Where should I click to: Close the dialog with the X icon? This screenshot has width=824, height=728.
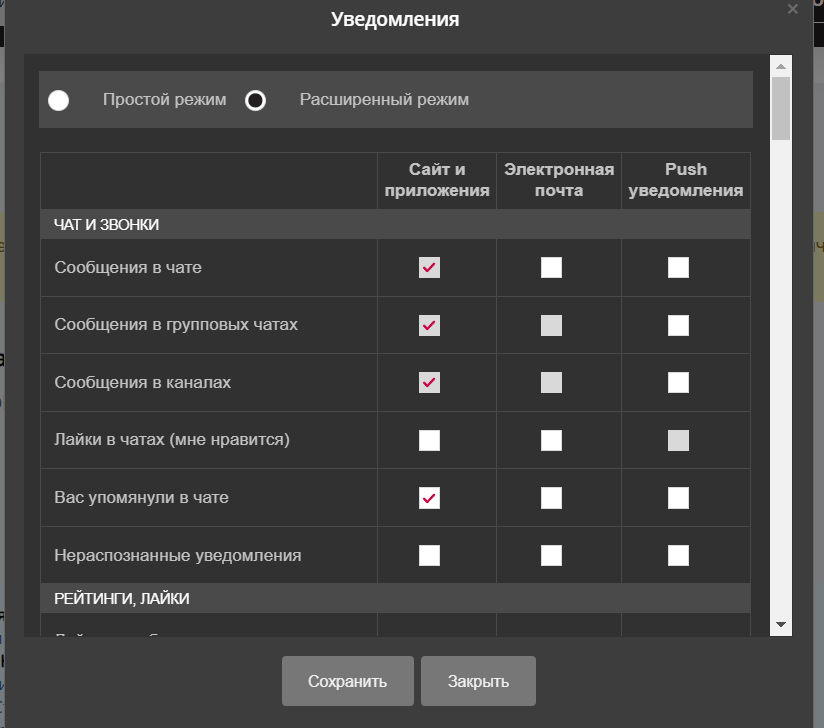[793, 9]
